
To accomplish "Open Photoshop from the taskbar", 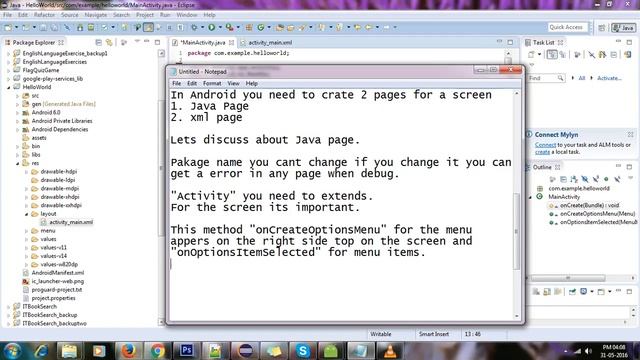I will [187, 351].
